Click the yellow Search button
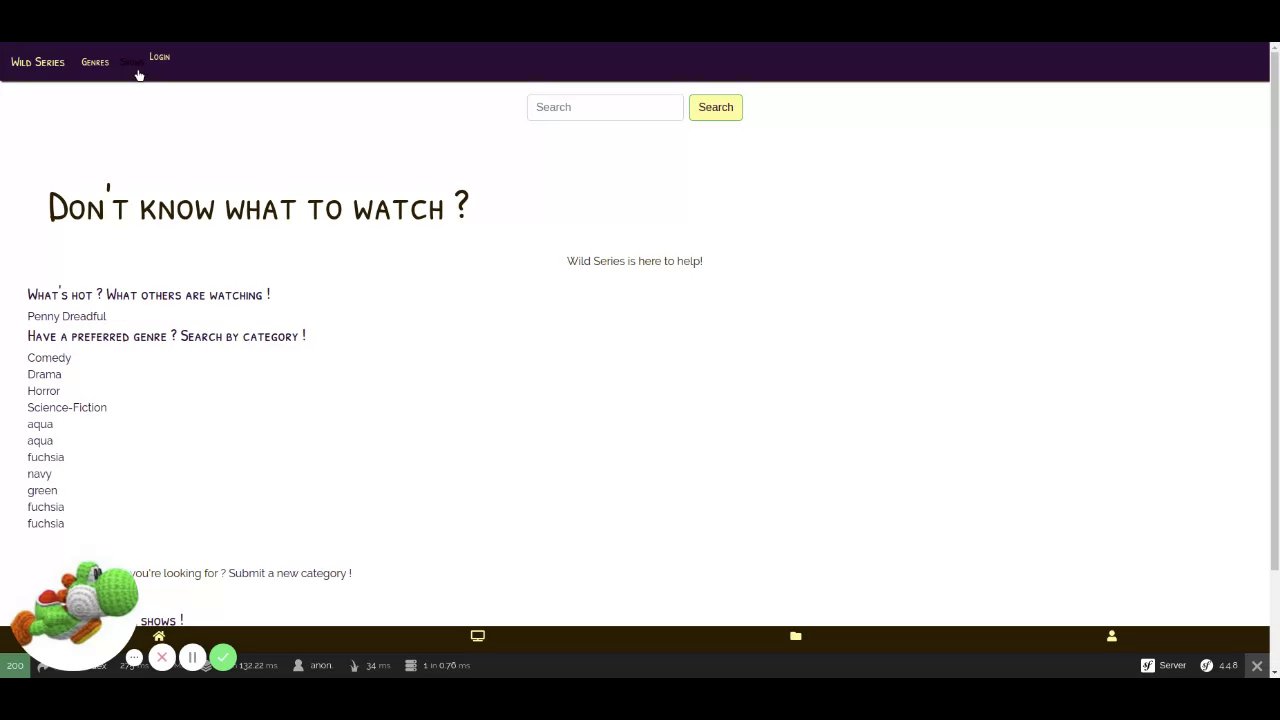This screenshot has height=720, width=1280. (716, 107)
